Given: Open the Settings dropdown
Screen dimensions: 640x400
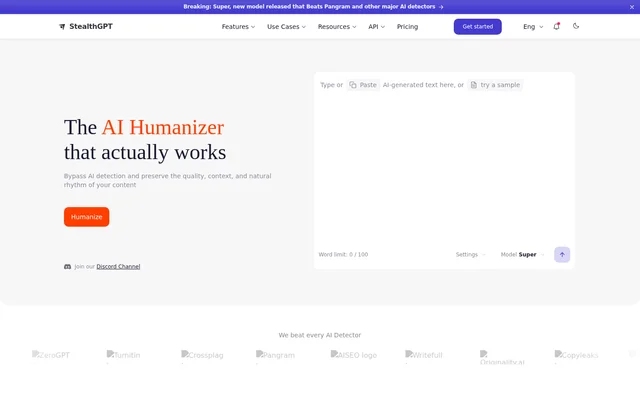Looking at the screenshot, I should (471, 254).
